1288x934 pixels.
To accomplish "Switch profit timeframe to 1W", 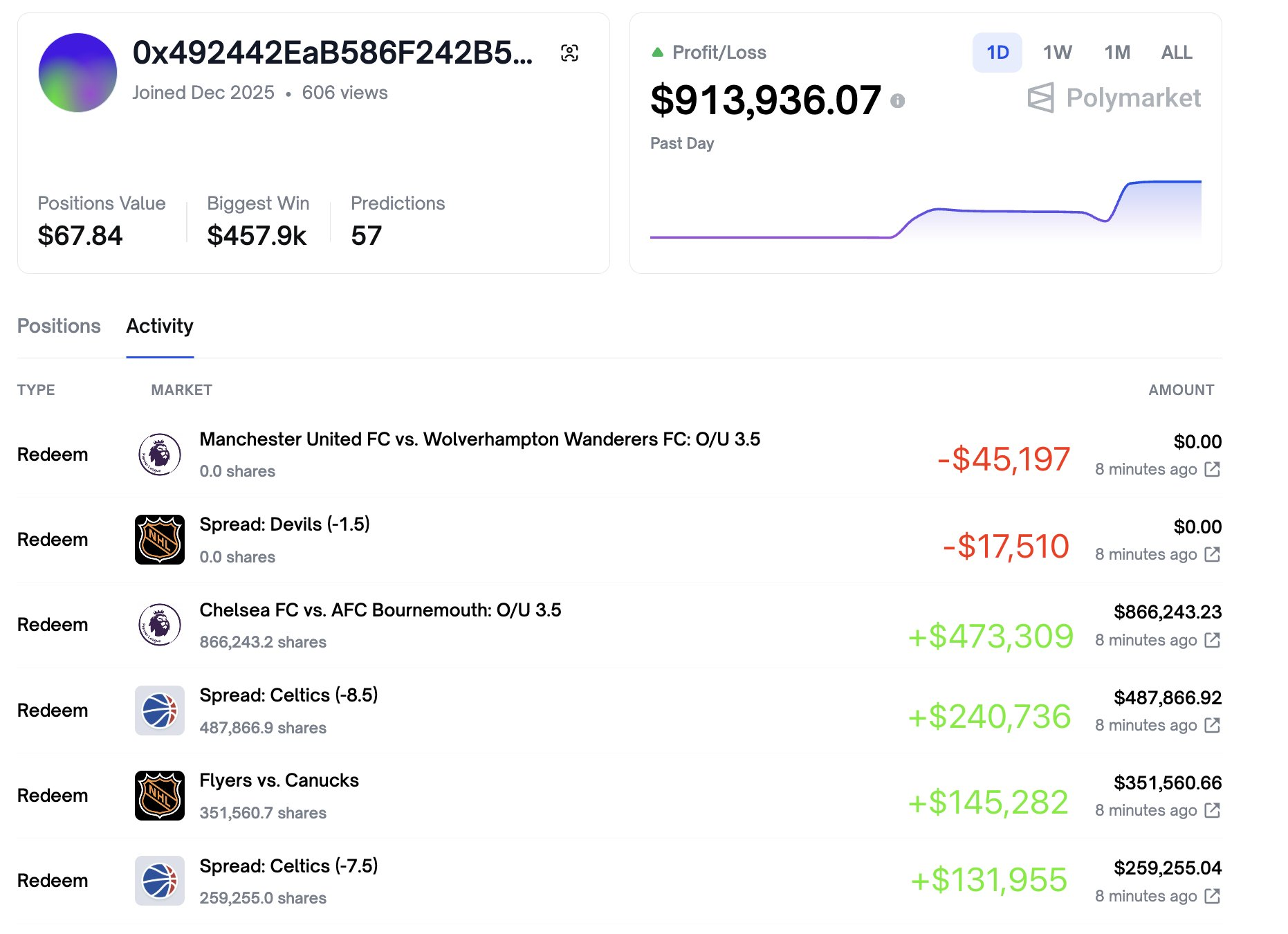I will point(1057,53).
